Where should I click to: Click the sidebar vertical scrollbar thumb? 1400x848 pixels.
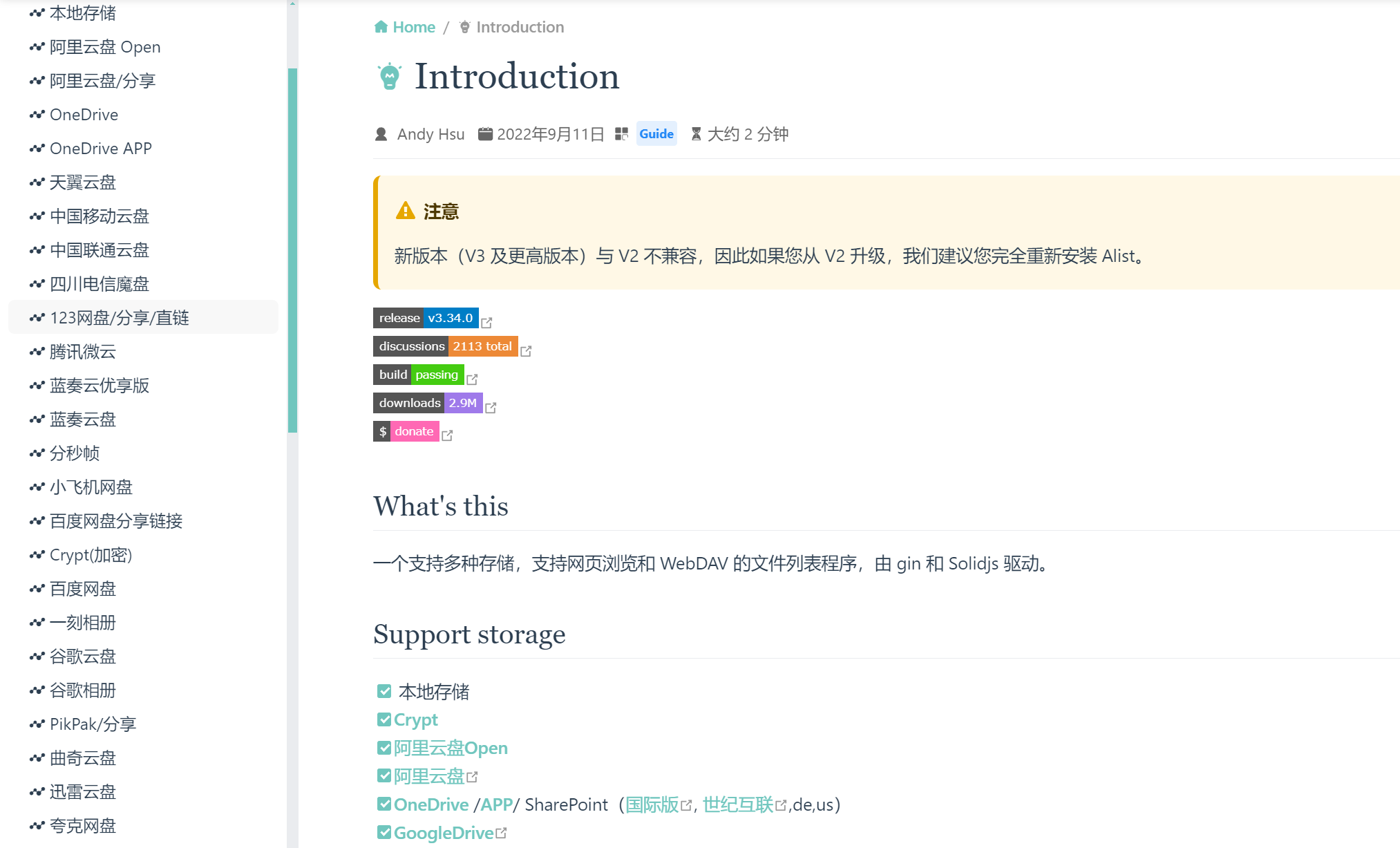coord(292,249)
